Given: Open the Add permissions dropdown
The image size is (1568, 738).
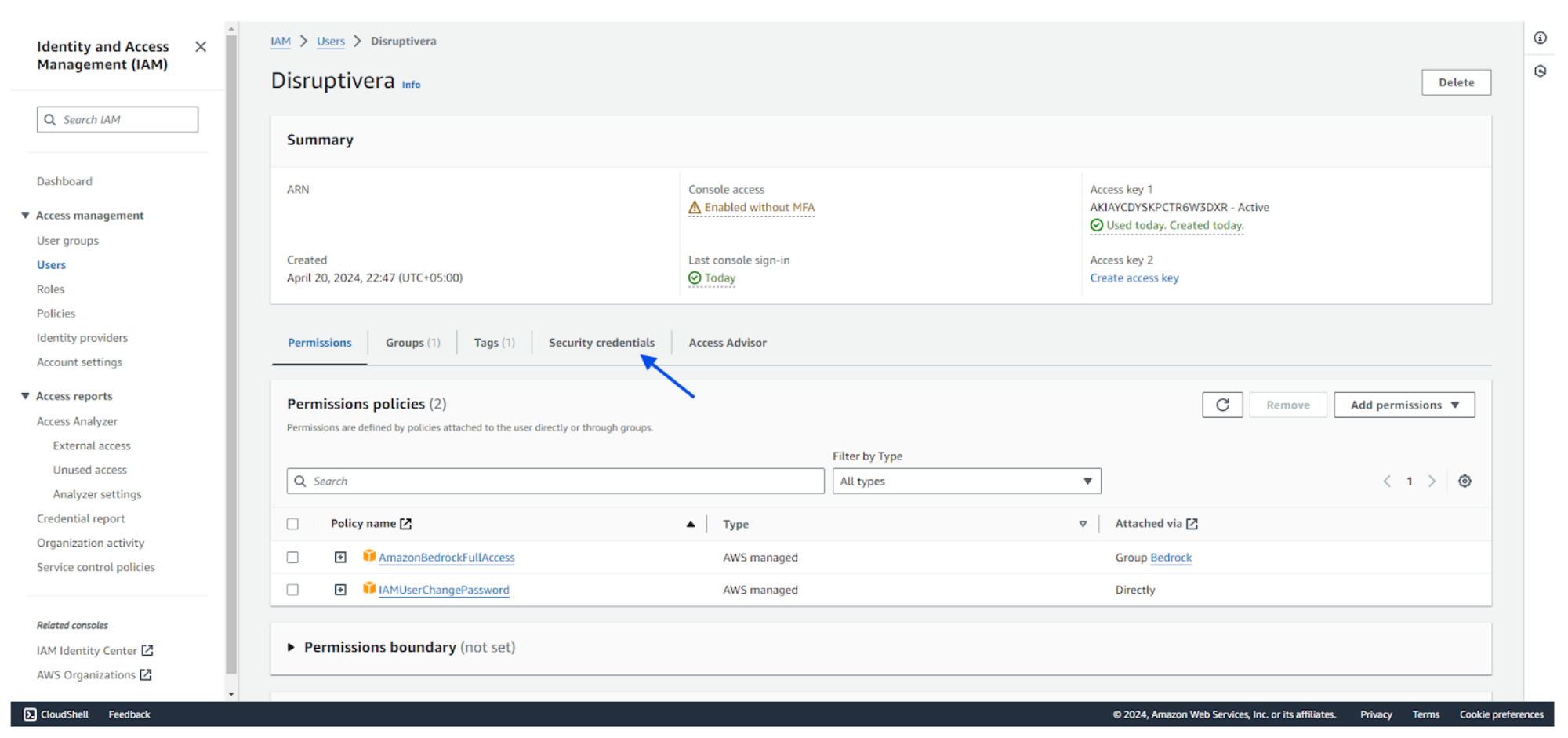Looking at the screenshot, I should 1403,405.
